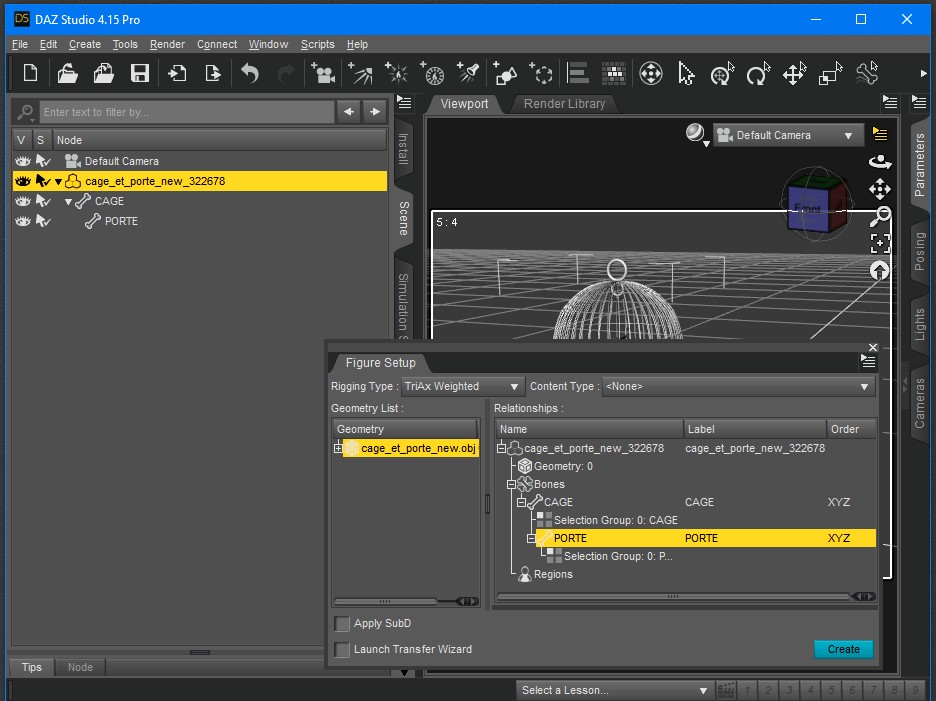Open the Default Camera view dropdown
Viewport: 936px width, 701px height.
[788, 136]
